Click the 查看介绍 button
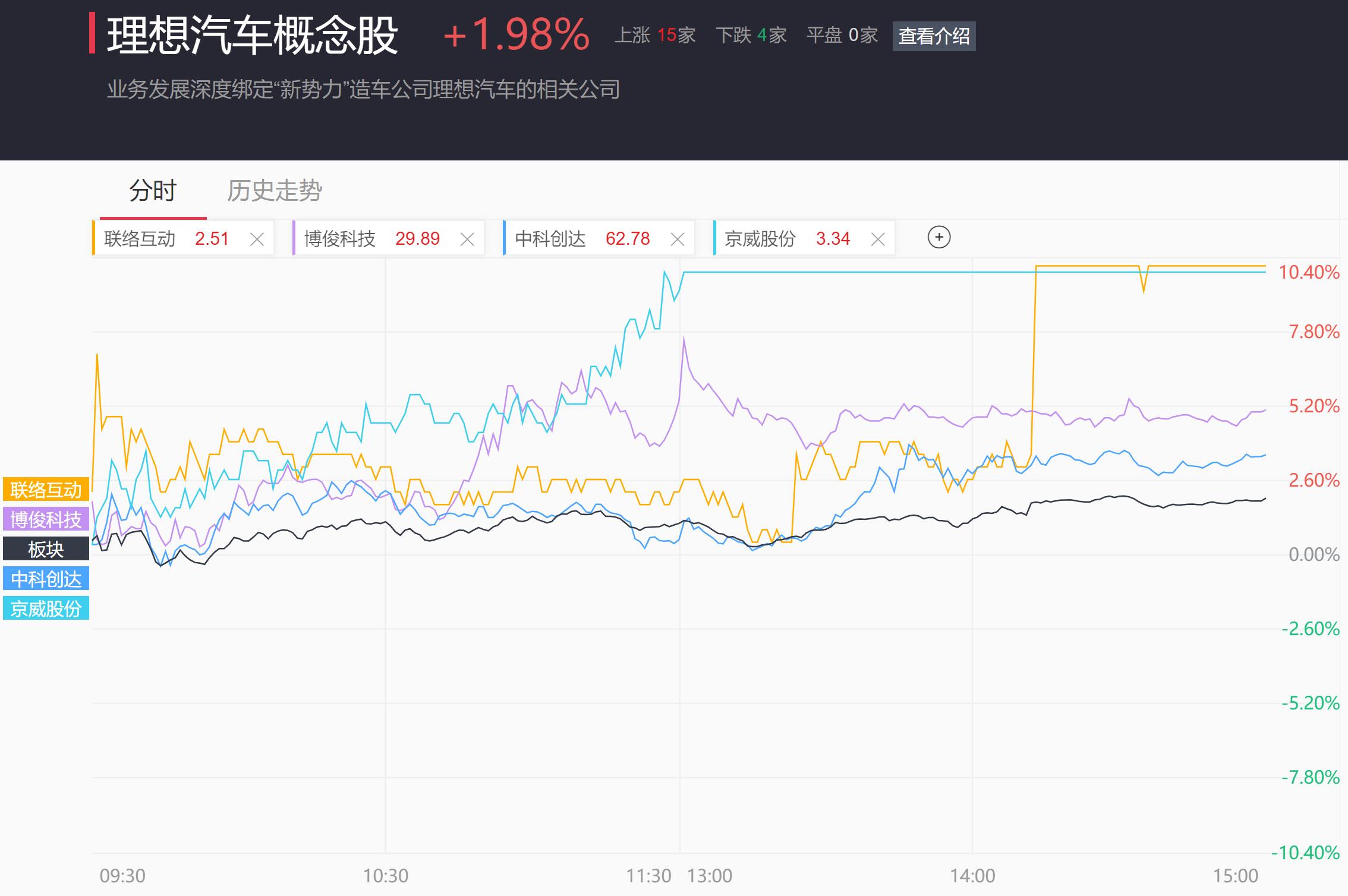Viewport: 1348px width, 896px height. pyautogui.click(x=934, y=36)
